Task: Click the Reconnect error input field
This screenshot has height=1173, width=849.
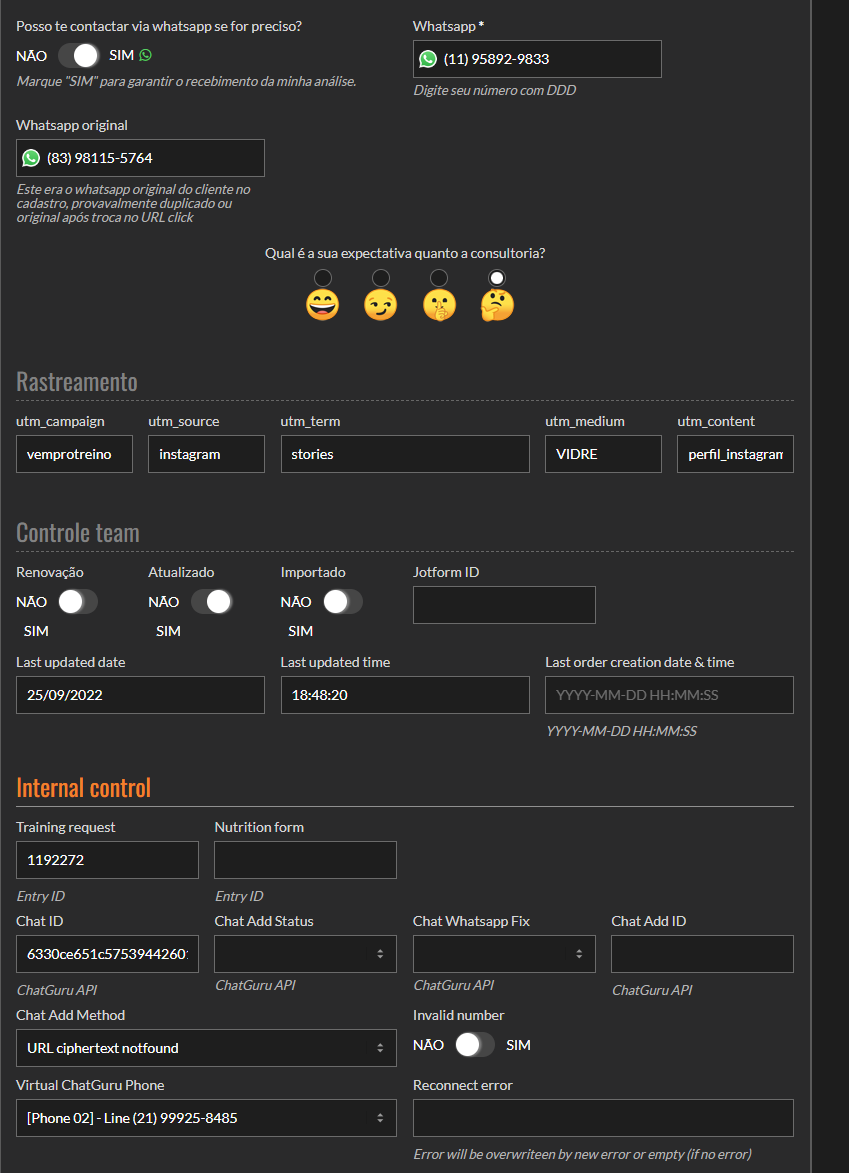Action: [604, 1118]
